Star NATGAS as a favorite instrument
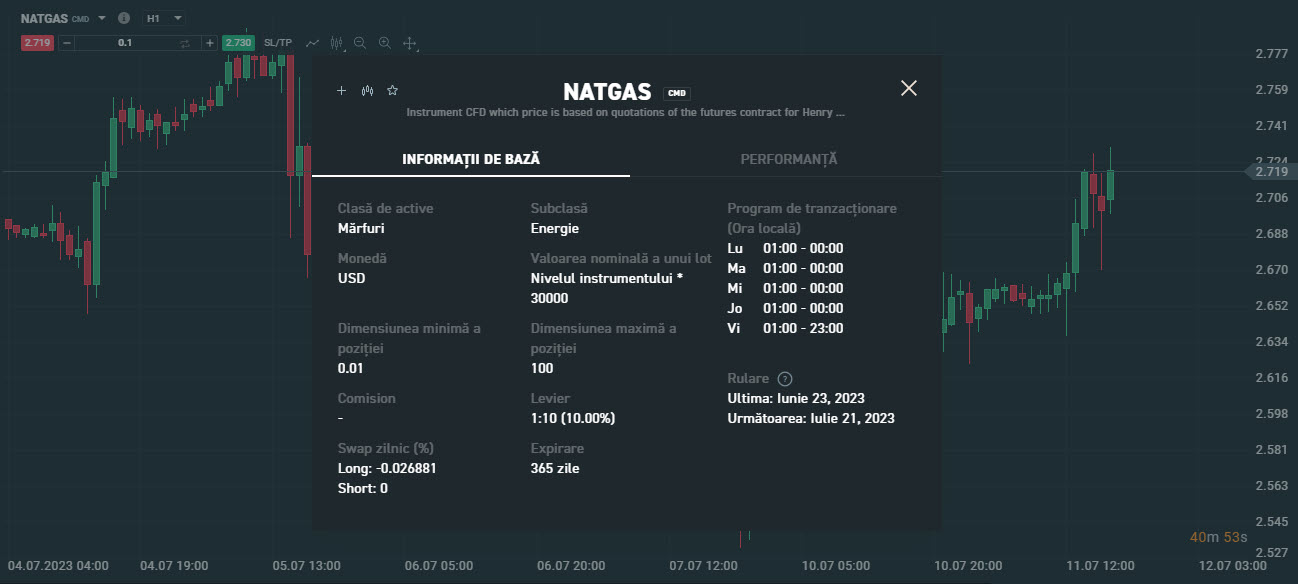 coord(392,90)
